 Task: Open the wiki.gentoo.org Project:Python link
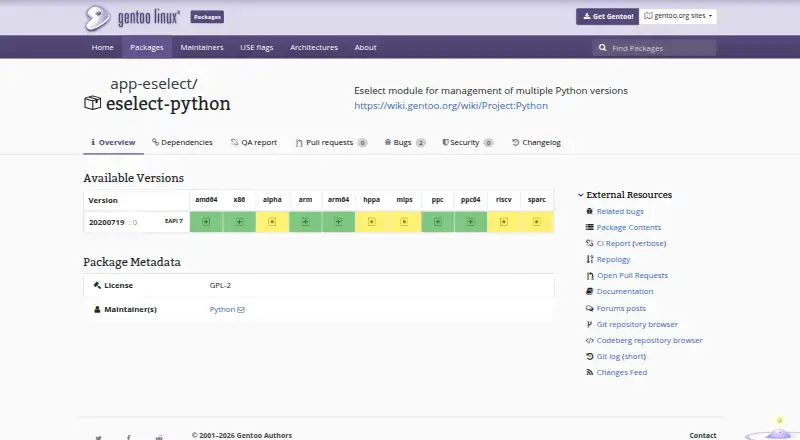[451, 106]
